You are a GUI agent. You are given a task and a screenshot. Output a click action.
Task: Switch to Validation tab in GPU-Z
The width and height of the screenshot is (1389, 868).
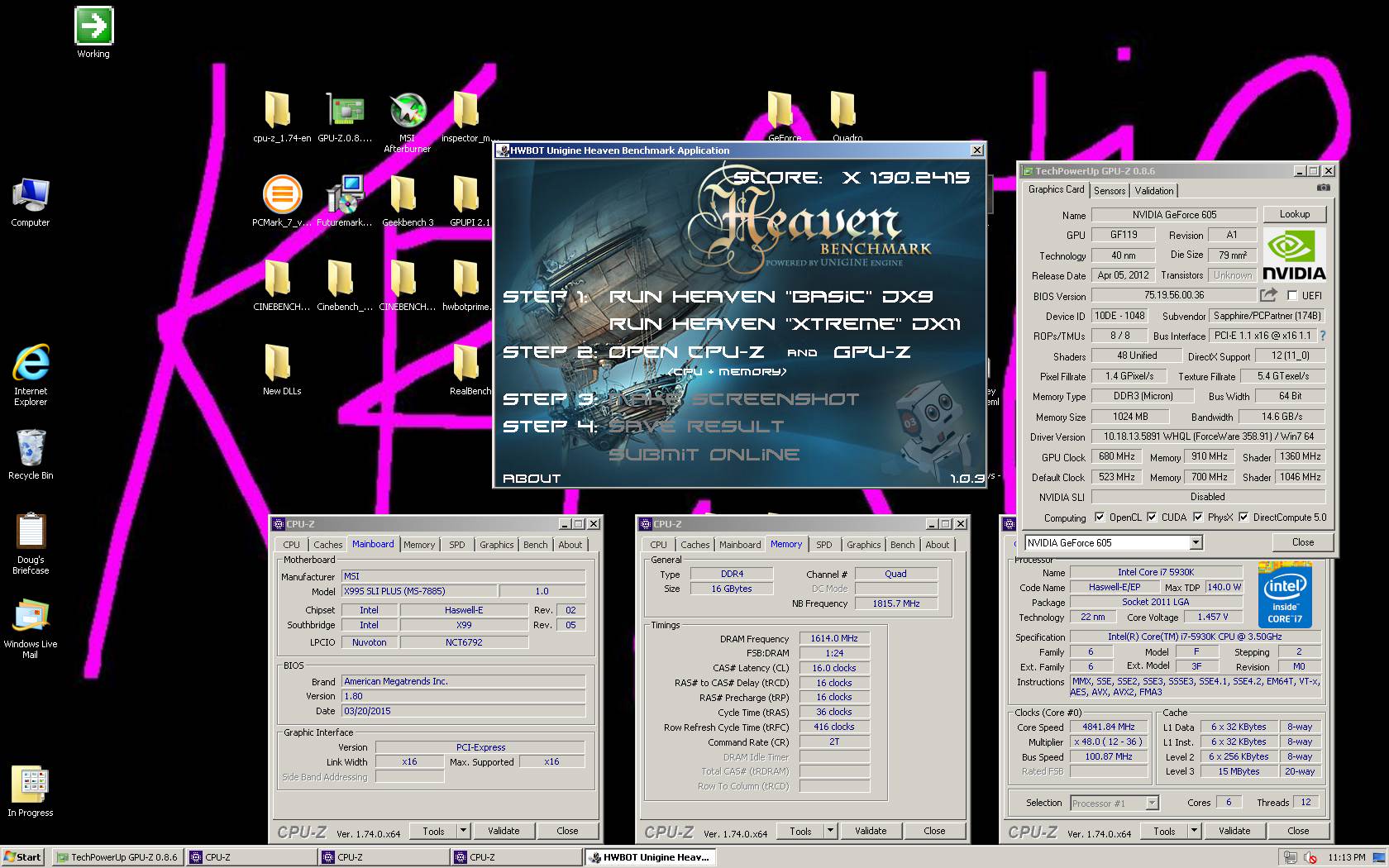(1153, 191)
